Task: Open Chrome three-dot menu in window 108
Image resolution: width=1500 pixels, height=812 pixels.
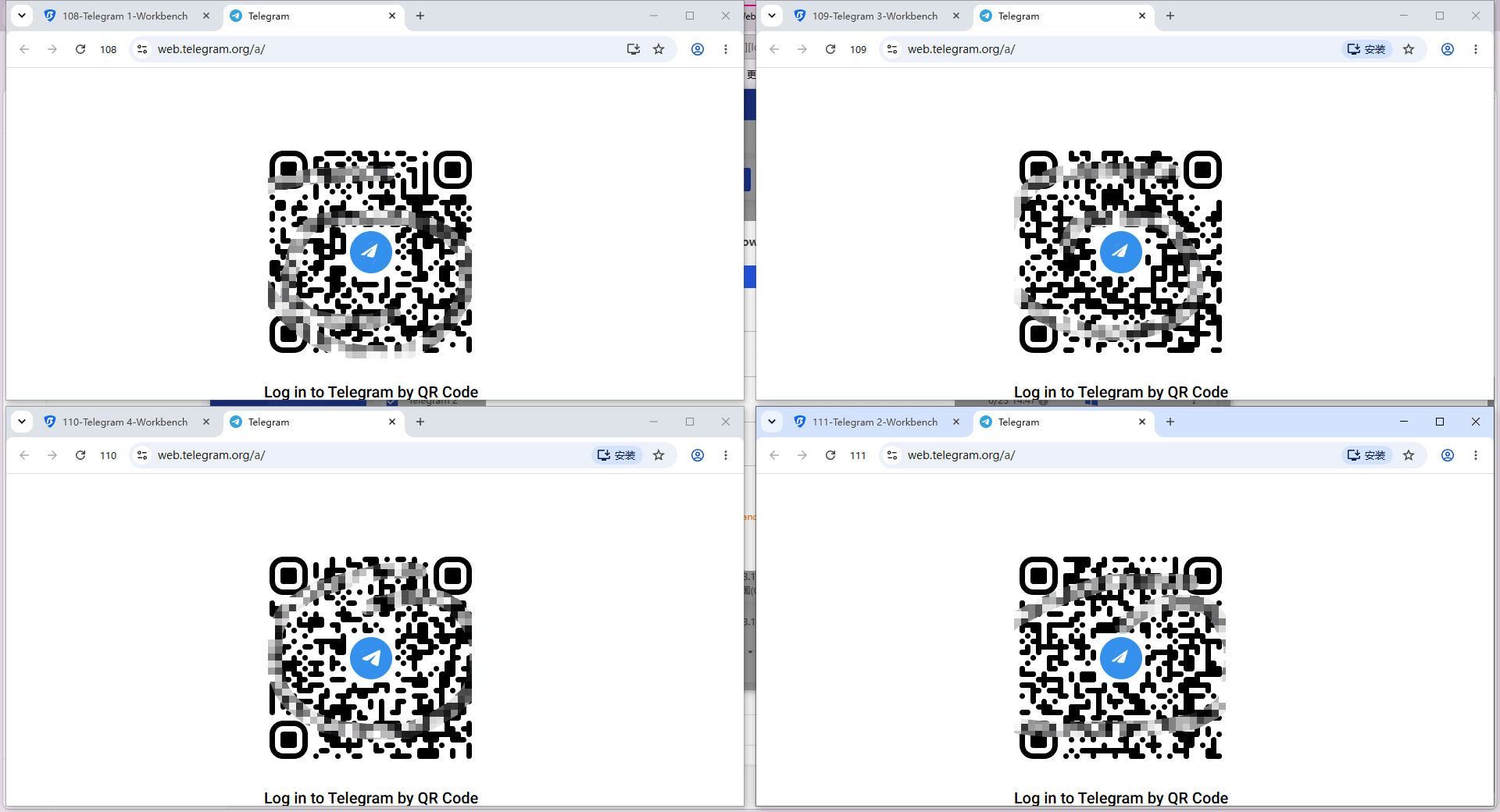Action: (x=726, y=49)
